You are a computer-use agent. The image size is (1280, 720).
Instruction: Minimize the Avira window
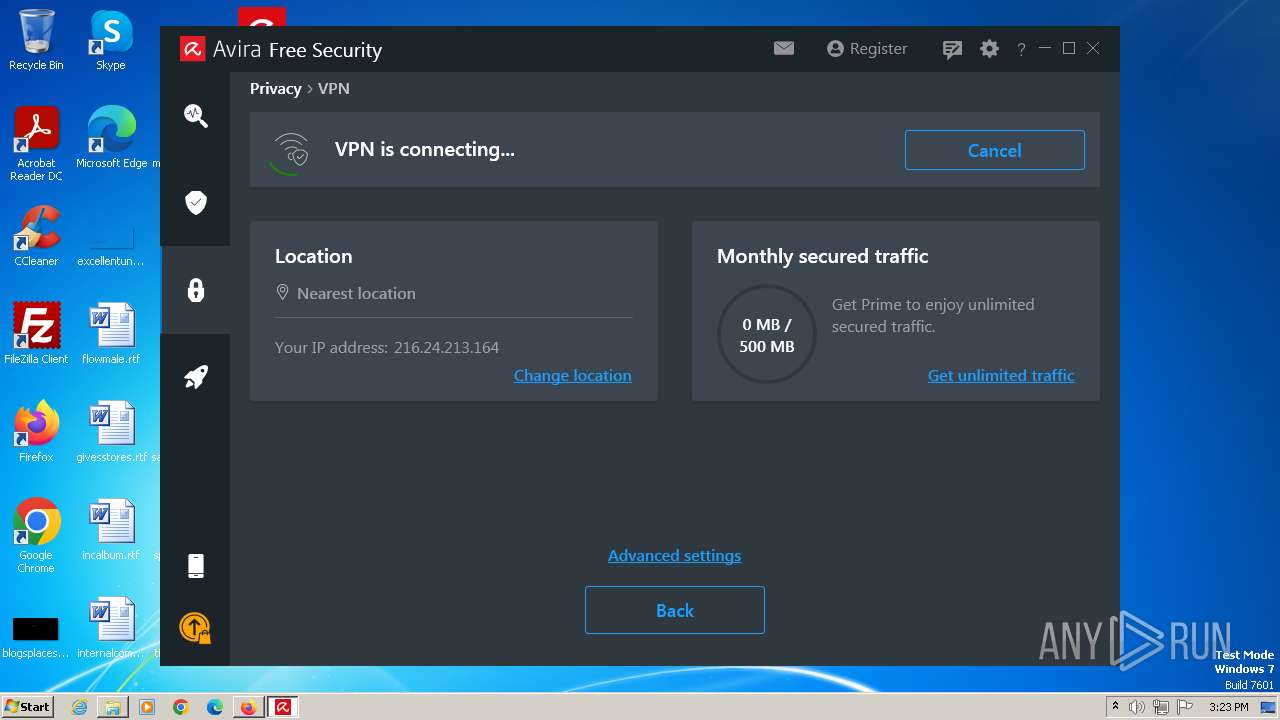(x=1045, y=48)
